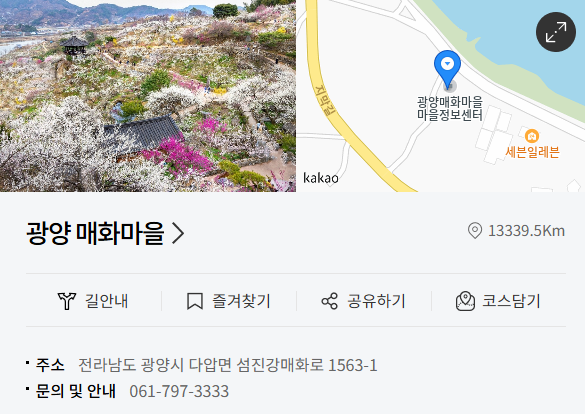Click the address 전라남도 광양시 다압면 섬진강매화로 1563-1
585x414 pixels.
(228, 365)
